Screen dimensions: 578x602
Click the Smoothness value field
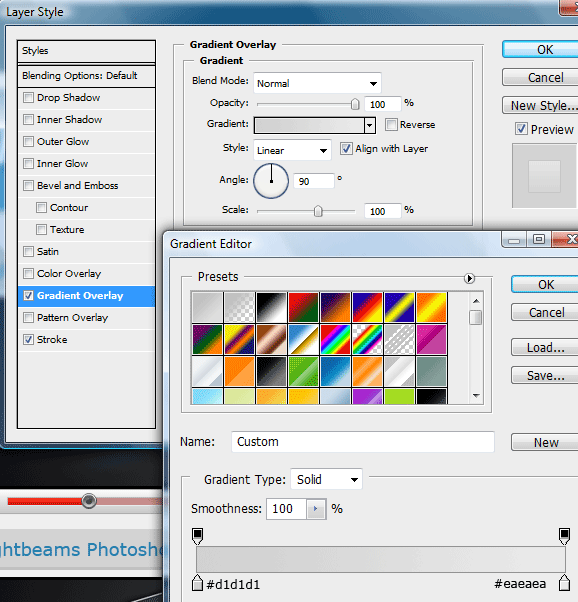coord(287,509)
